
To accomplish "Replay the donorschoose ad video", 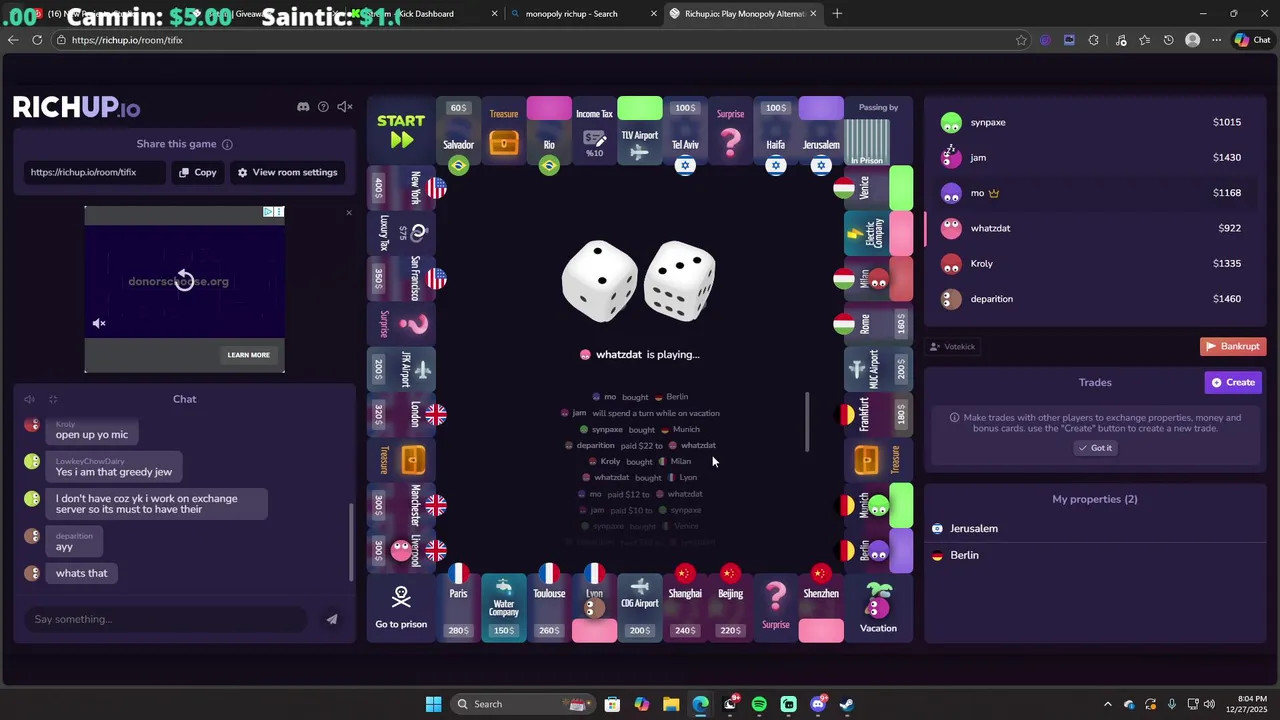I will coord(184,279).
